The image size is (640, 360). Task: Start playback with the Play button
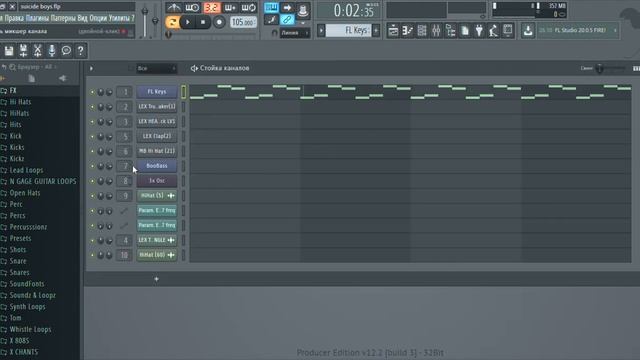pos(188,22)
